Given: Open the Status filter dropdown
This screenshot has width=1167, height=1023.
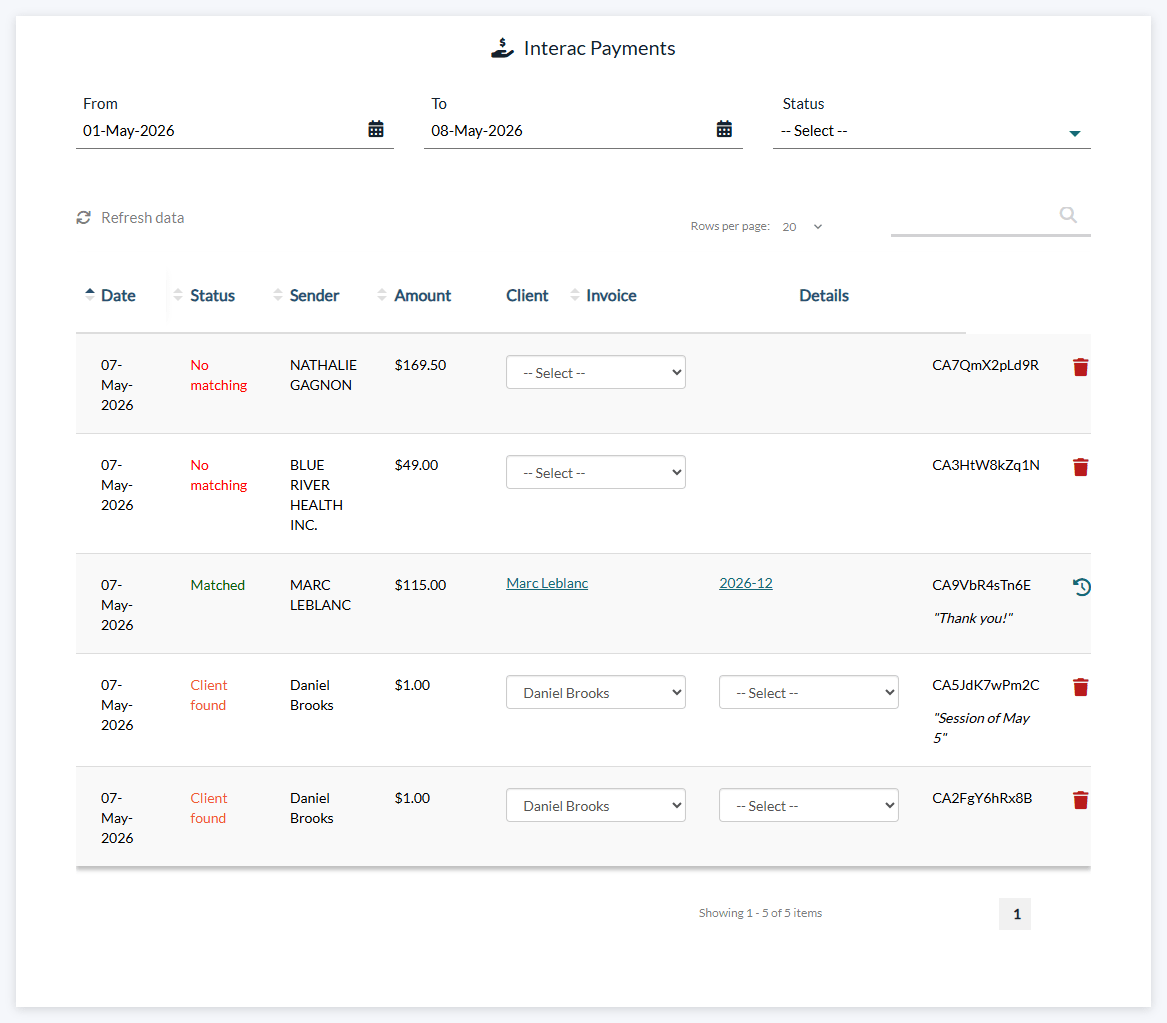Looking at the screenshot, I should coord(932,131).
